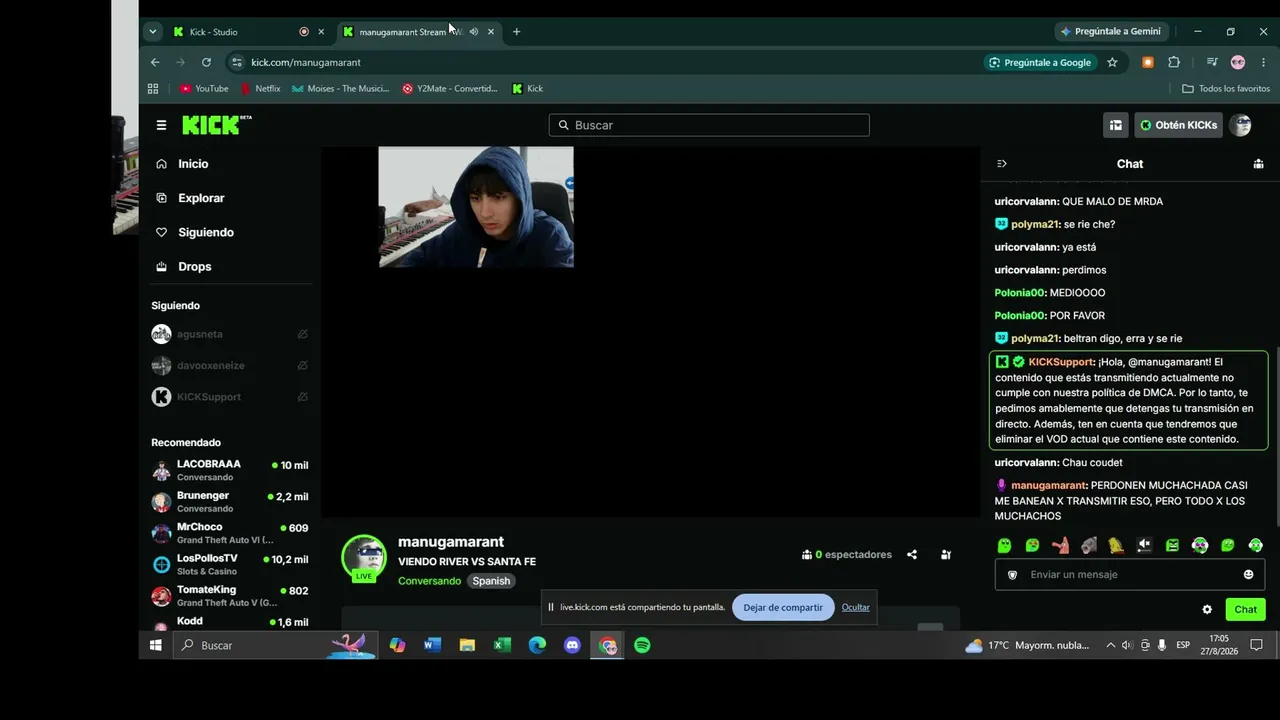Expand the Chrome tab search dropdown
The height and width of the screenshot is (720, 1280).
point(153,32)
